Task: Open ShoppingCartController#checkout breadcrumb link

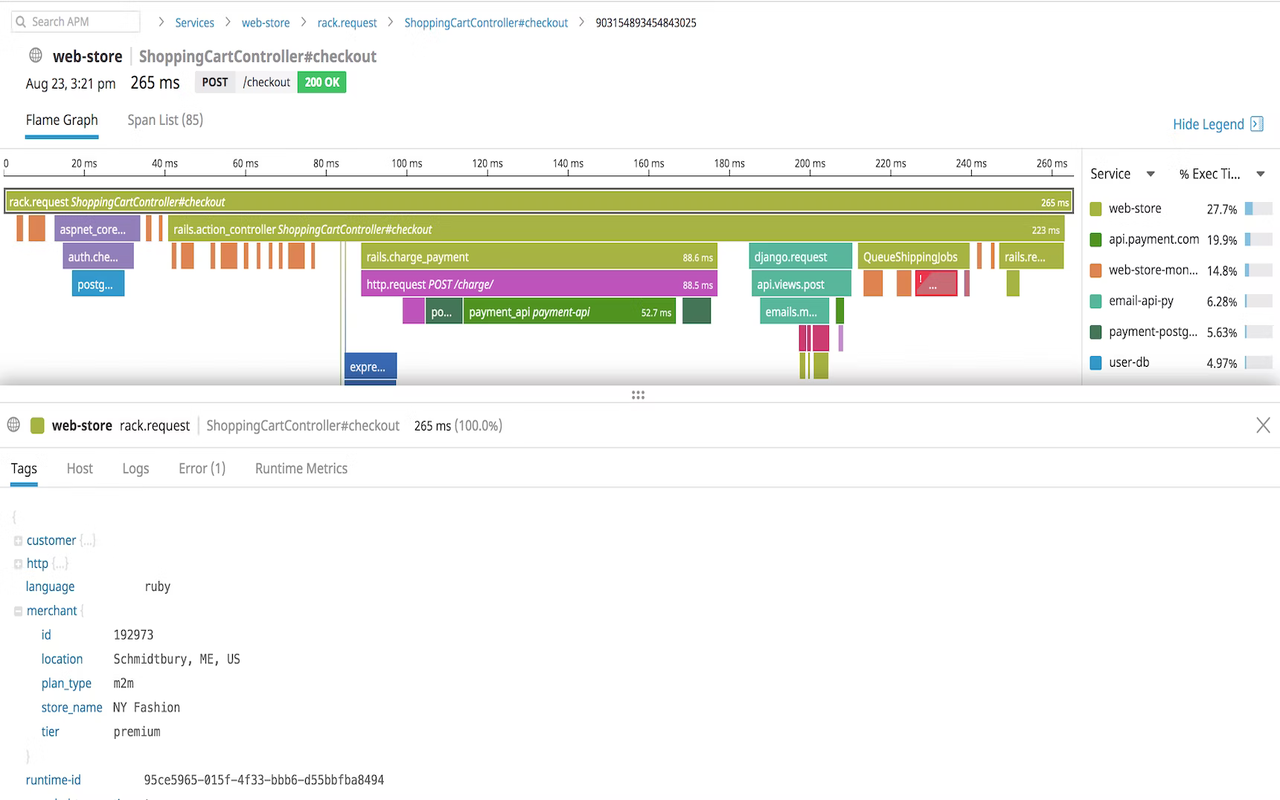Action: tap(486, 22)
